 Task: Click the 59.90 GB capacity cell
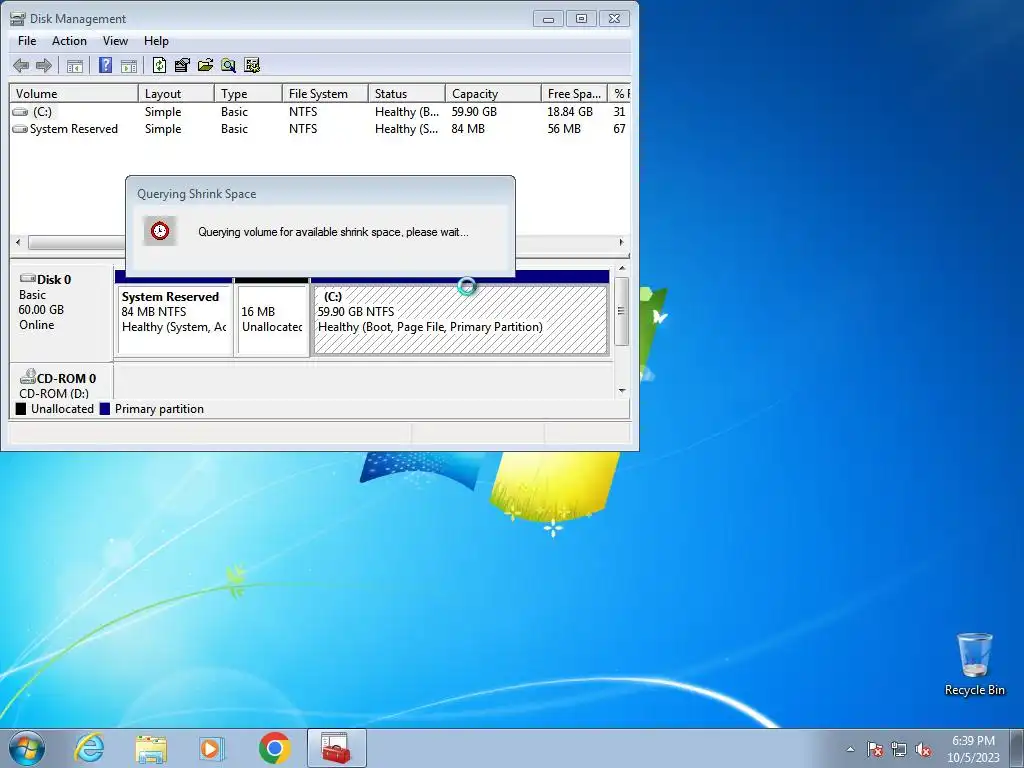474,112
